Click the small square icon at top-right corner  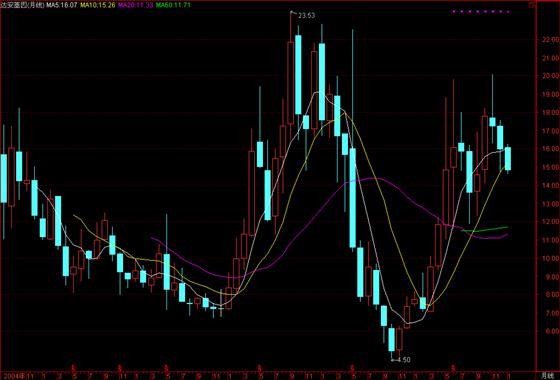click(x=531, y=5)
